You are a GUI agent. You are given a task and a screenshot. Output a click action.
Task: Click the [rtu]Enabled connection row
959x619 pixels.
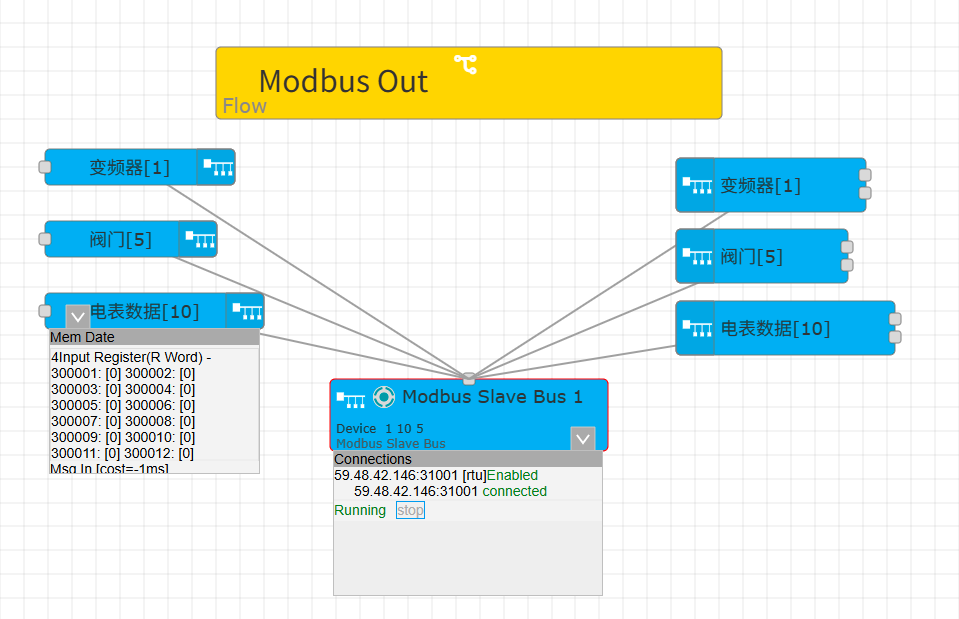436,475
